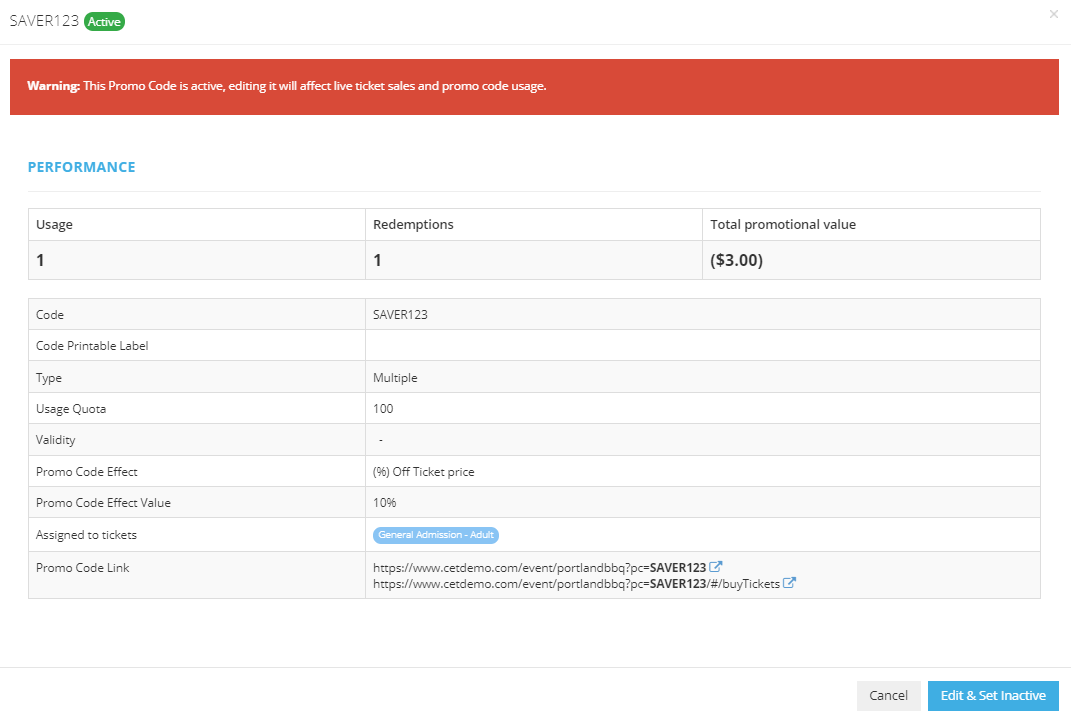Viewport: 1071px width, 719px height.
Task: Click the 10% effect value
Action: pos(385,503)
